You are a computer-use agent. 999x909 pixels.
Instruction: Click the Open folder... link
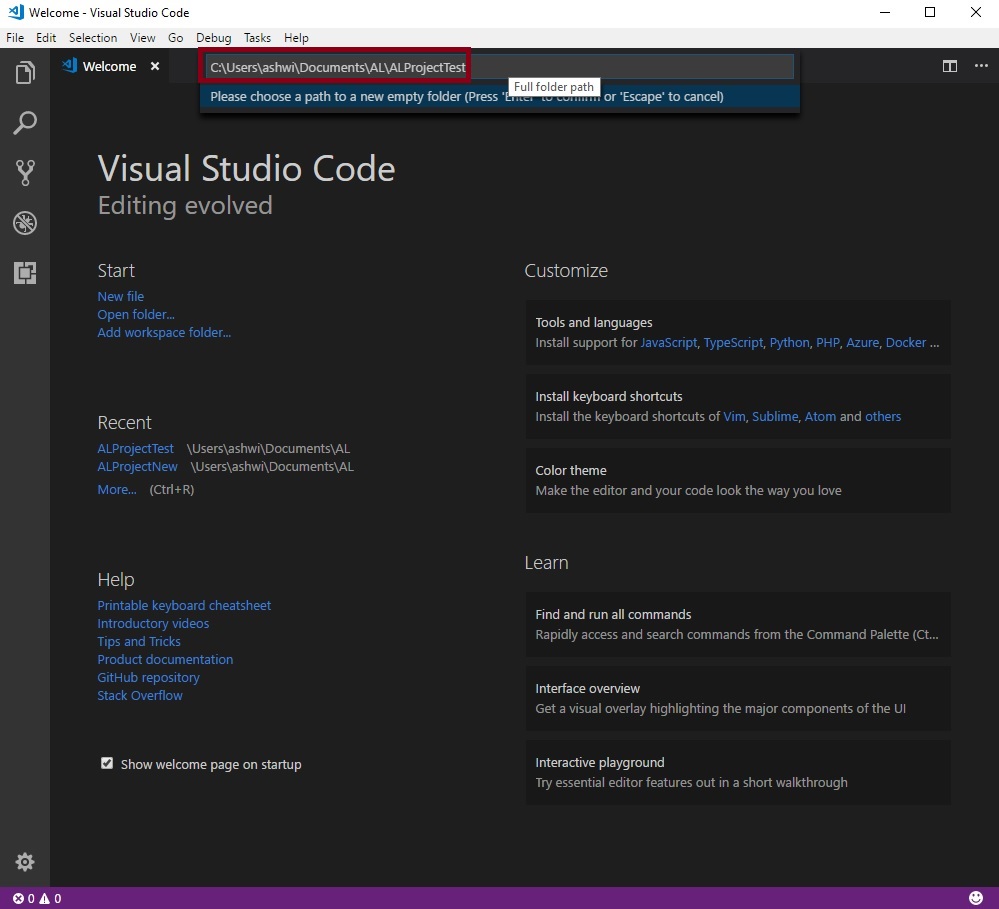click(135, 314)
